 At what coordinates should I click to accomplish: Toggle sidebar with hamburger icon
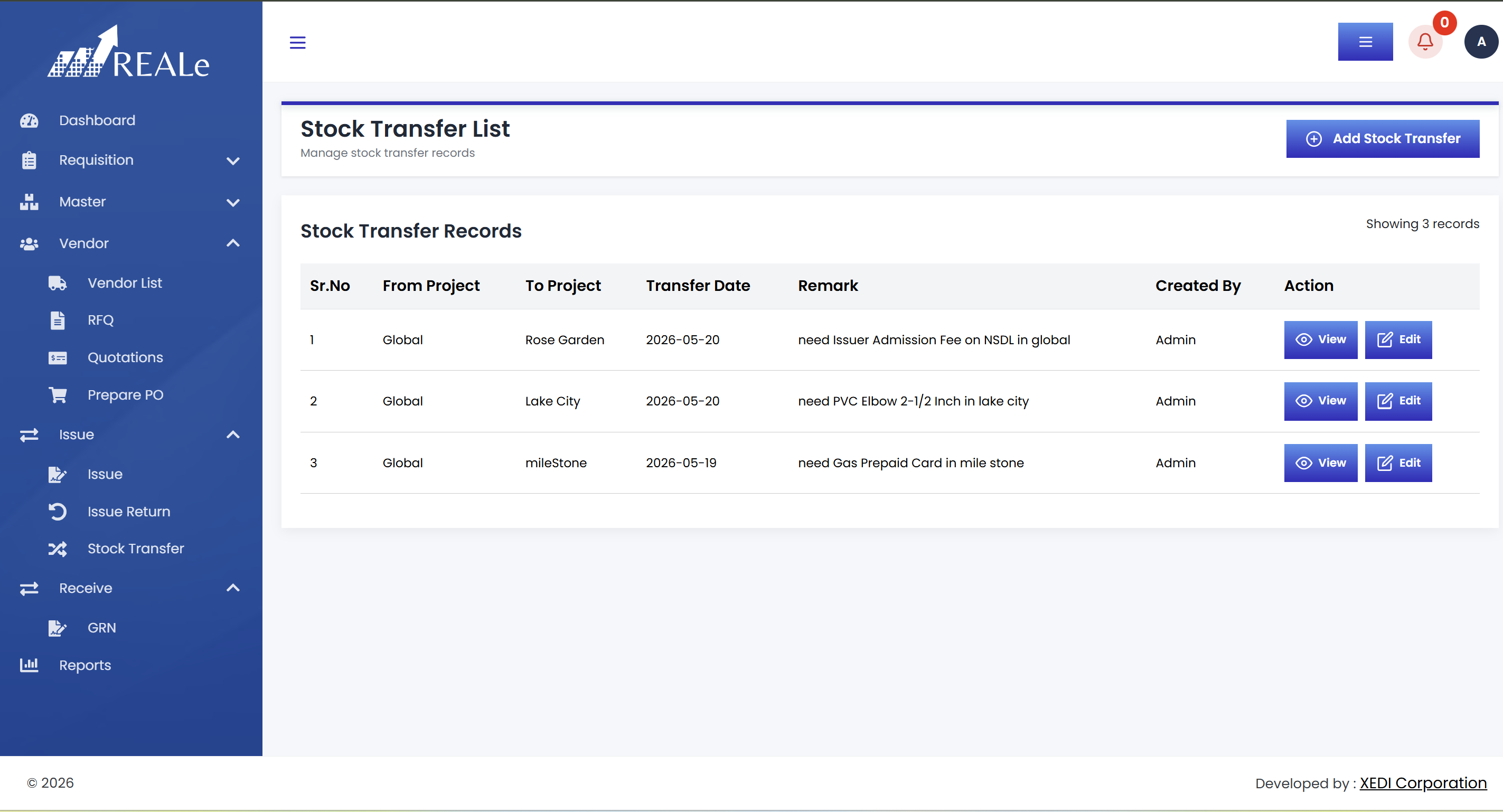point(297,42)
